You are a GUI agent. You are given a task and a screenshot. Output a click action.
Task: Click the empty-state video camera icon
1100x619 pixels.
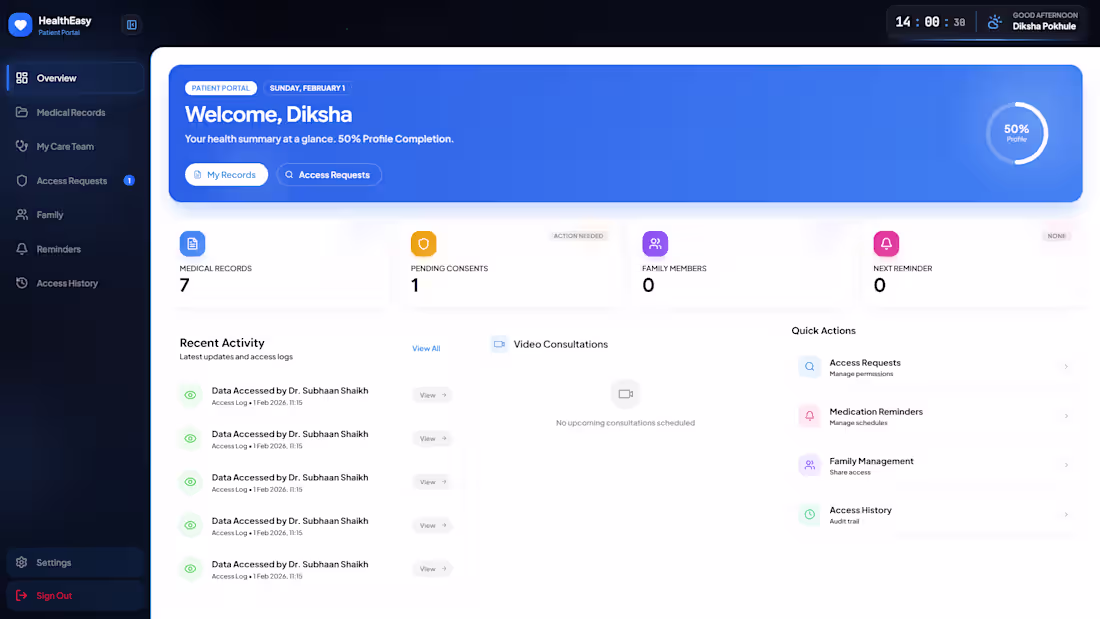(x=626, y=394)
